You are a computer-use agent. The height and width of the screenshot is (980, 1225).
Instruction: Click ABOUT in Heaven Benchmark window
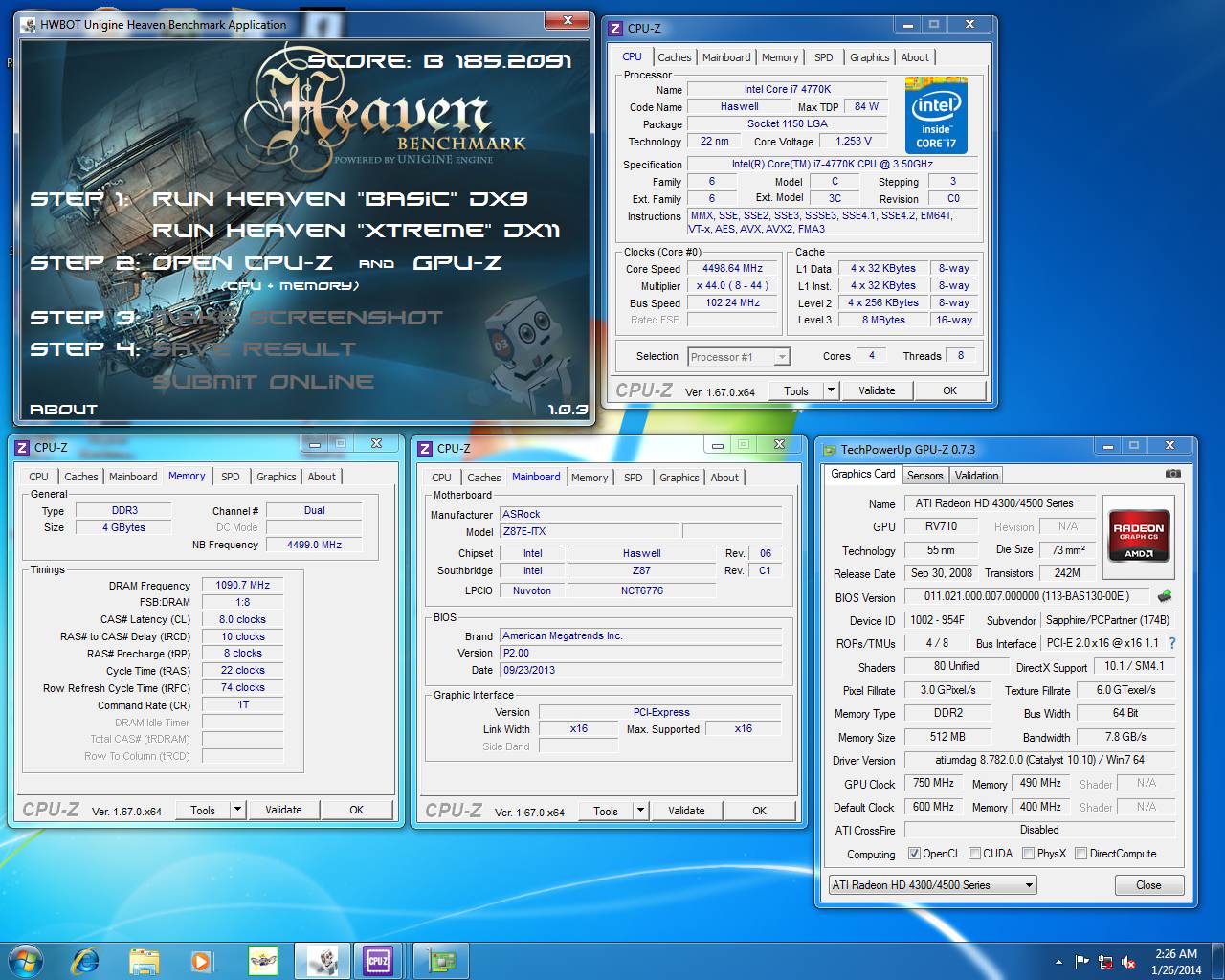(x=63, y=410)
